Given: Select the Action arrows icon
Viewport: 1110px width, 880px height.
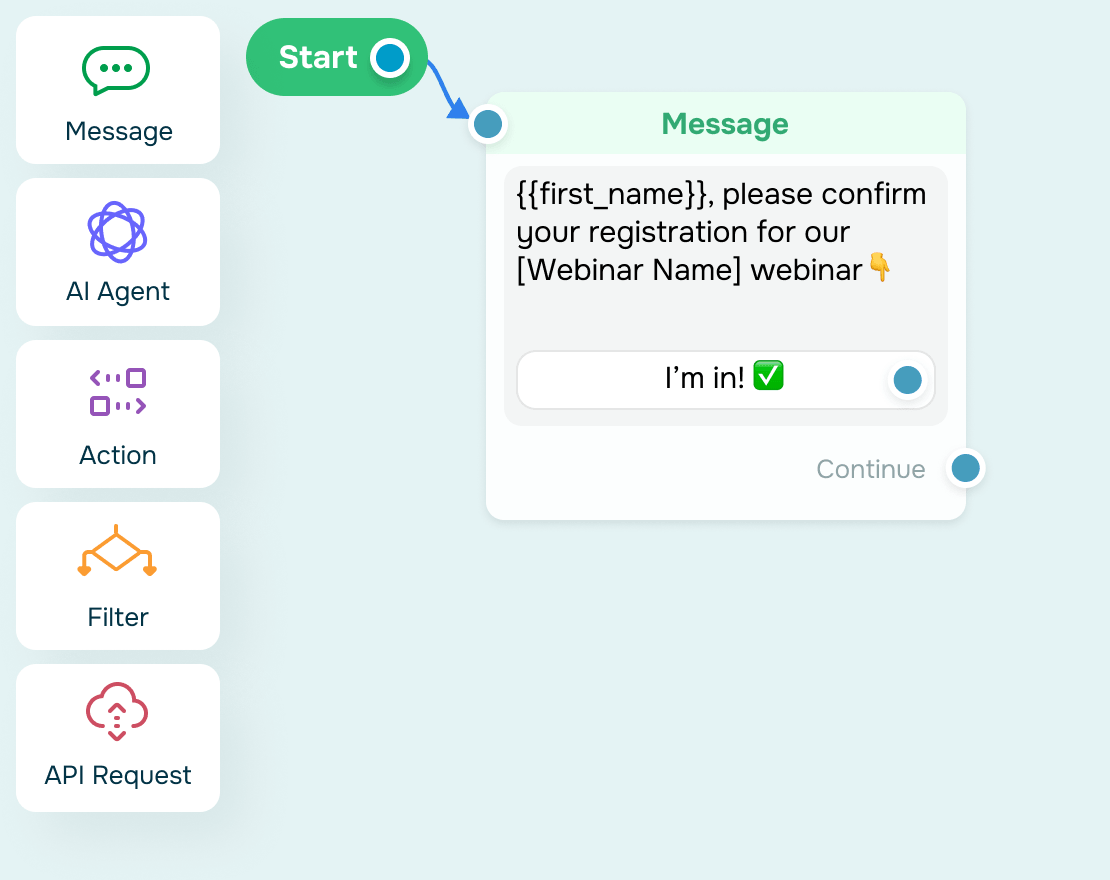Looking at the screenshot, I should [x=118, y=392].
